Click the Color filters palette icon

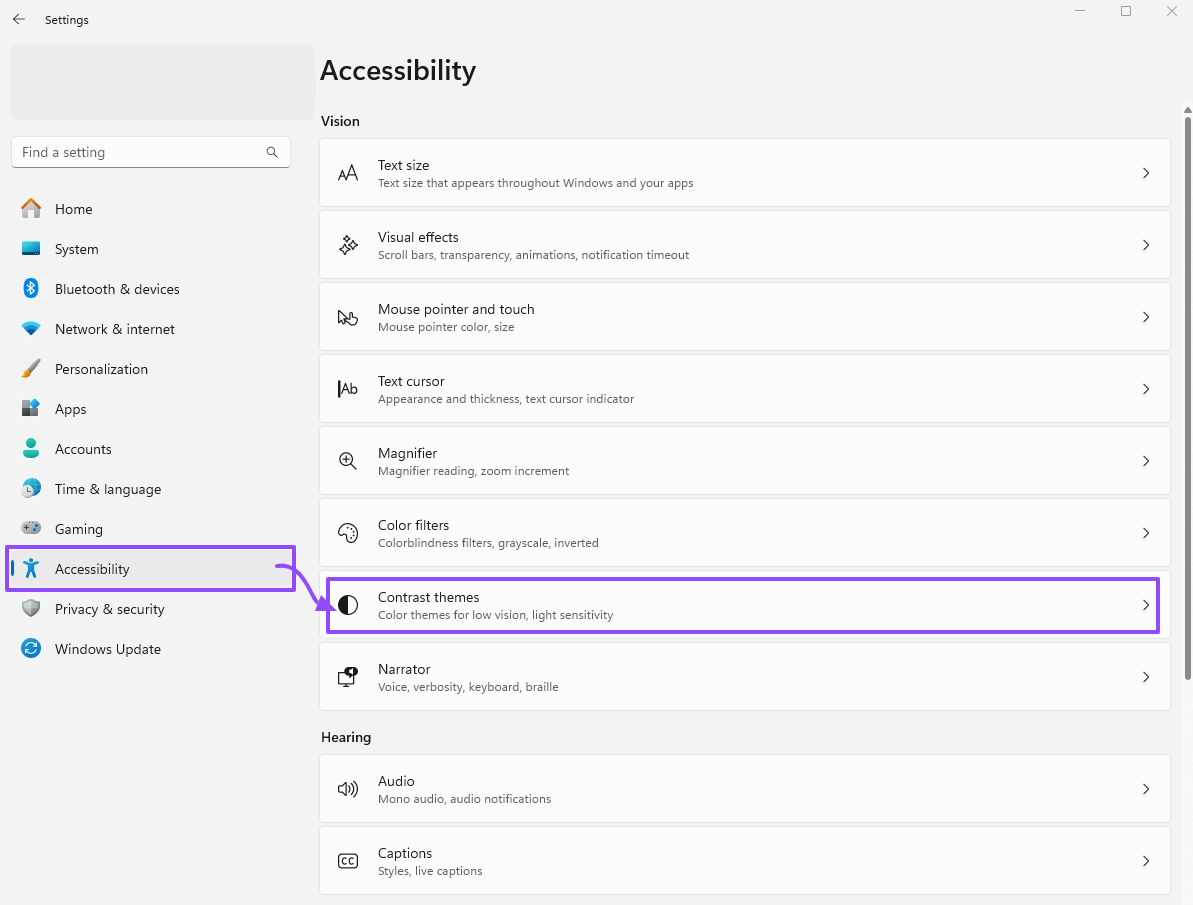tap(348, 533)
